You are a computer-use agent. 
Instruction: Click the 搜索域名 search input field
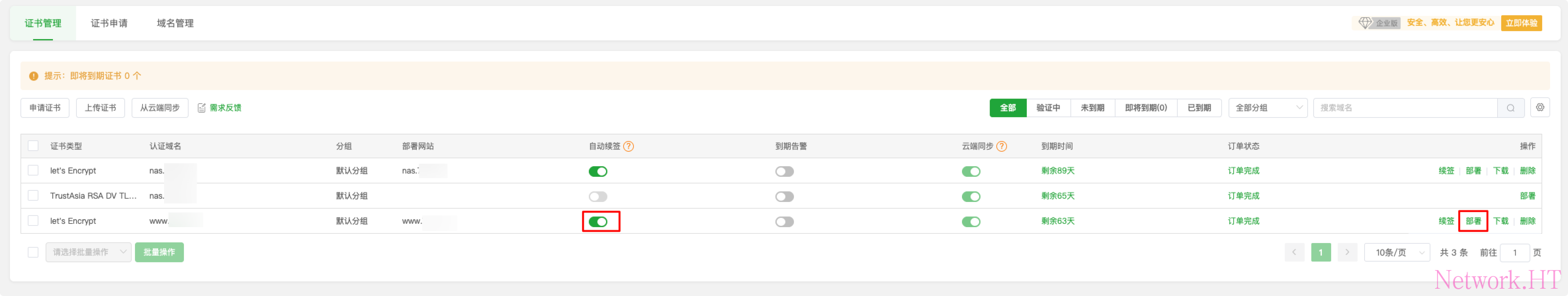click(1406, 108)
